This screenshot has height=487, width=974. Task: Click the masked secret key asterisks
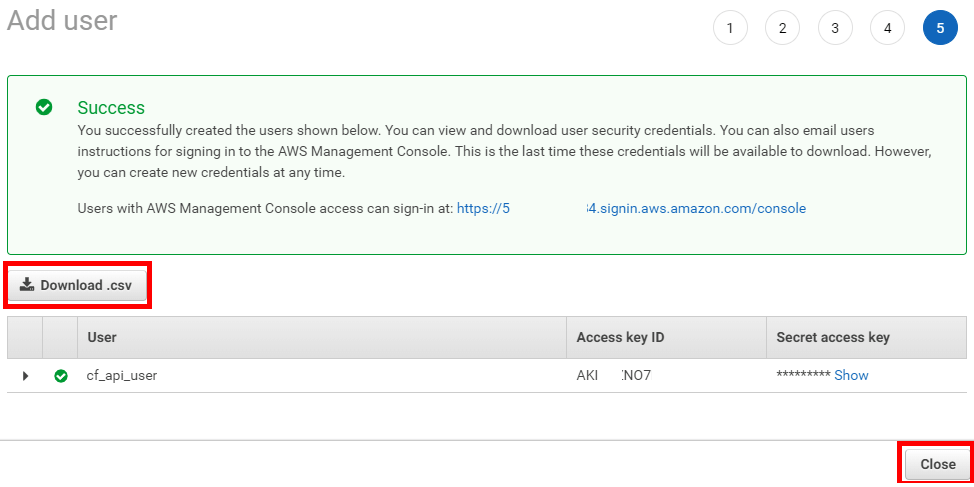803,376
